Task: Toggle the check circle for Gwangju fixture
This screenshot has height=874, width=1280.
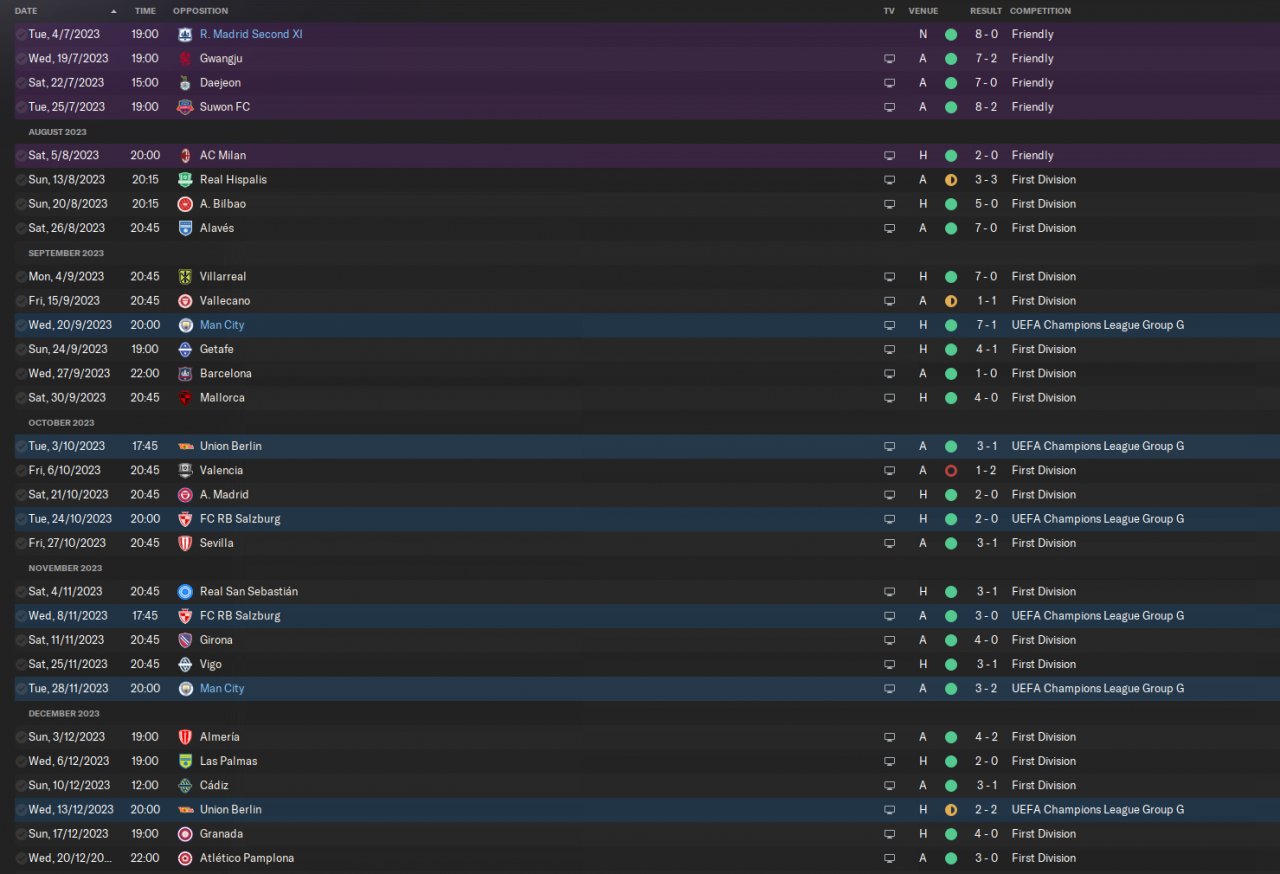Action: 21,59
